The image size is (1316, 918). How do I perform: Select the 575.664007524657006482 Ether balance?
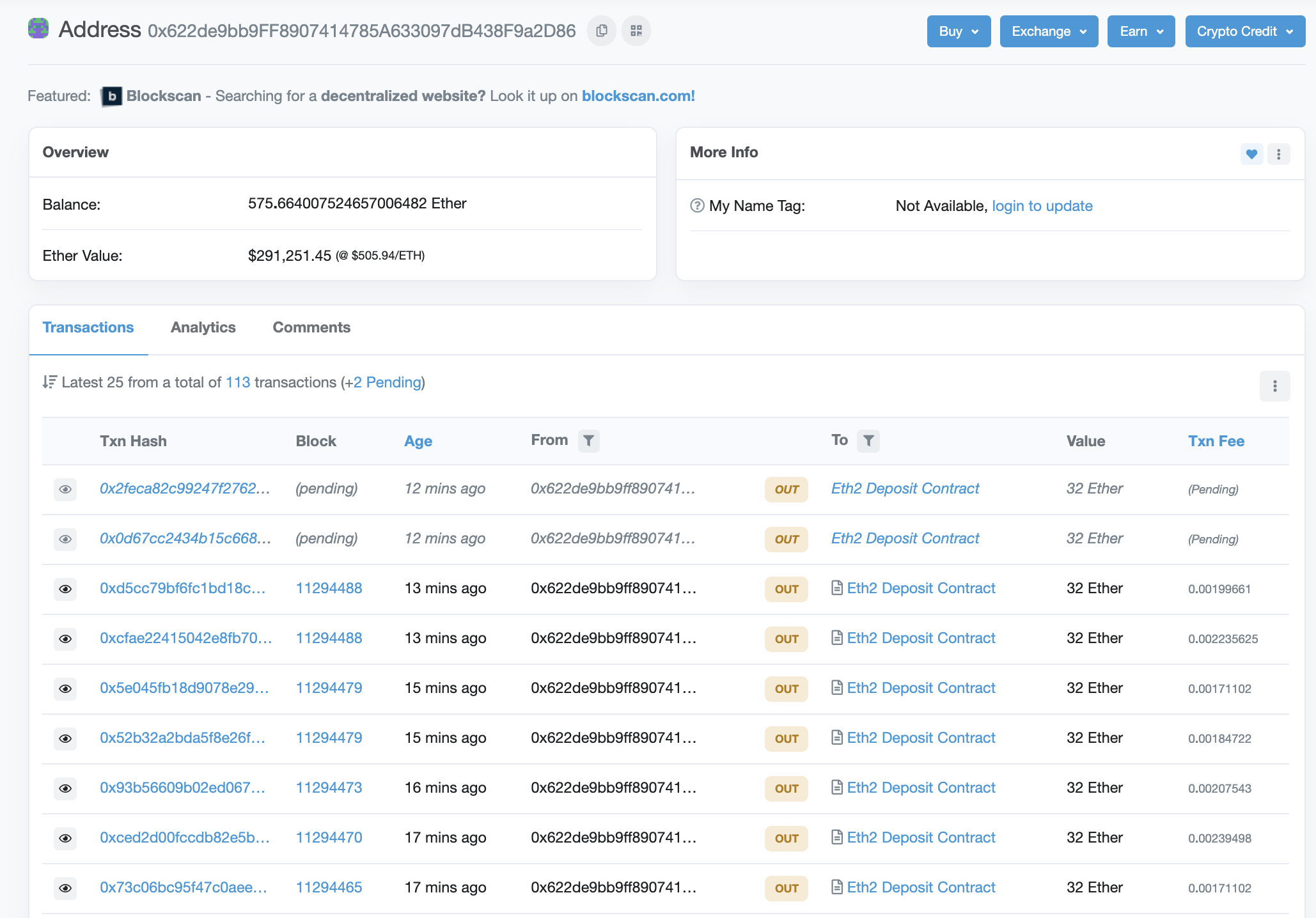tap(357, 203)
